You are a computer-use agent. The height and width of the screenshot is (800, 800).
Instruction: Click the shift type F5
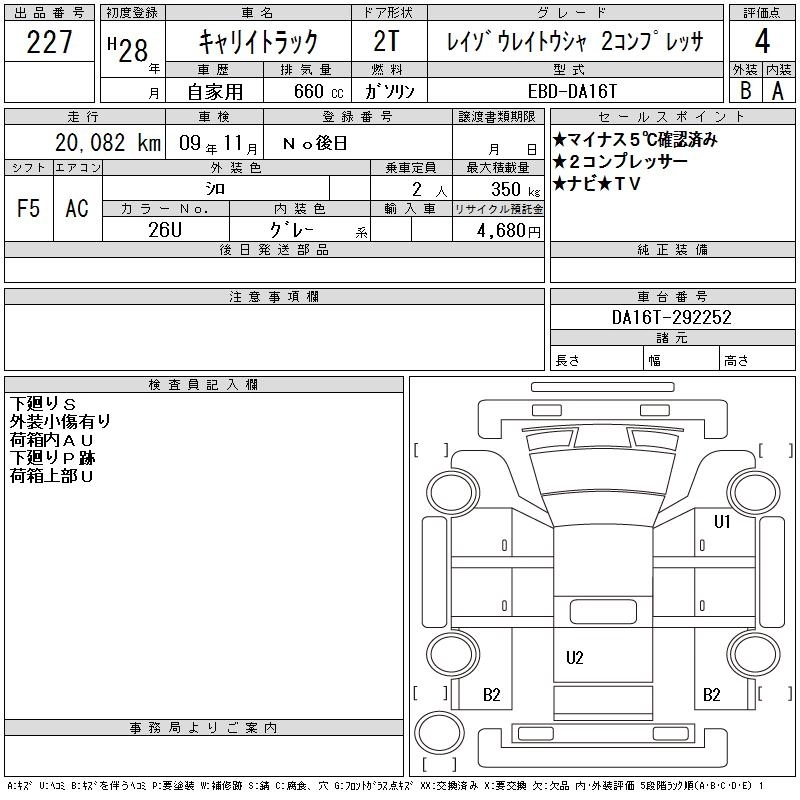point(28,208)
